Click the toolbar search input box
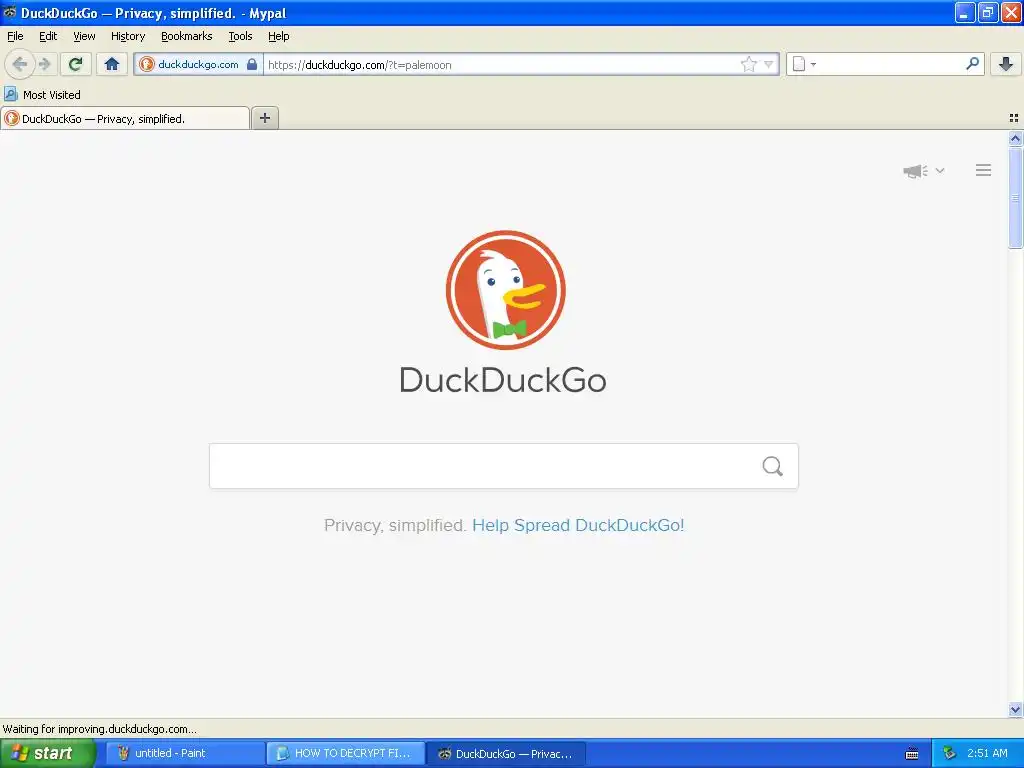This screenshot has width=1024, height=768. point(891,64)
